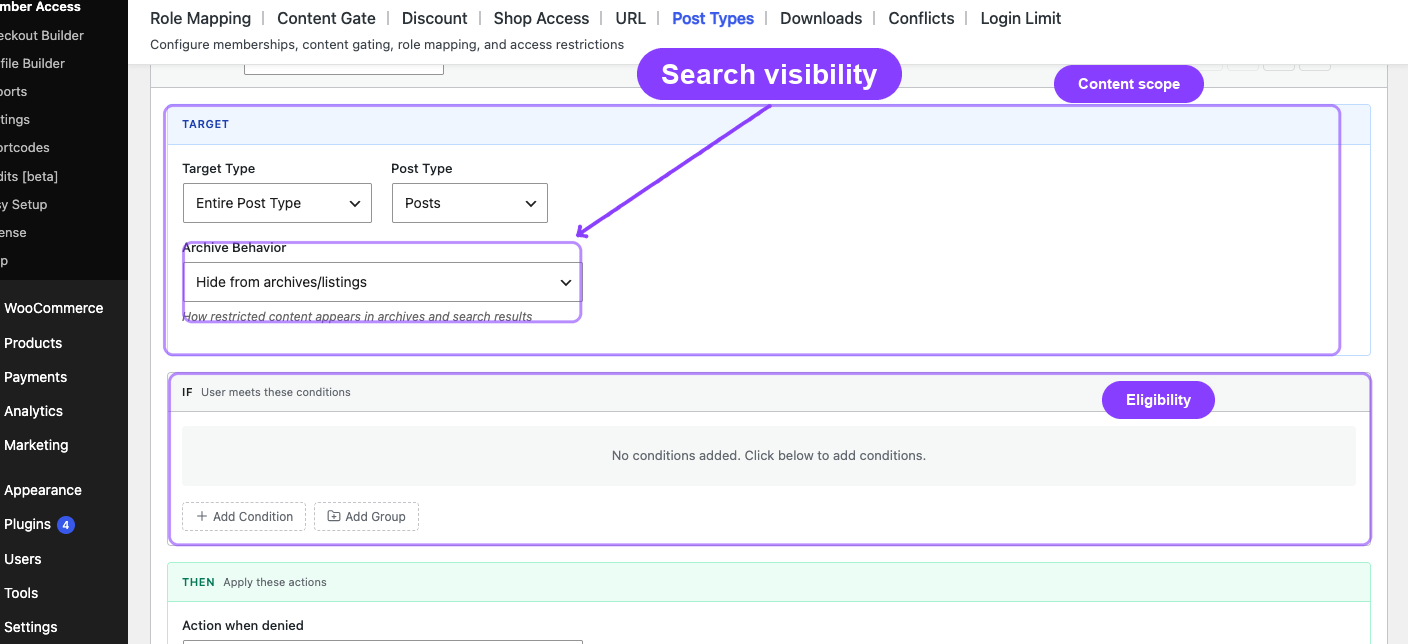This screenshot has width=1408, height=644.
Task: Click the Add Condition button
Action: click(244, 516)
